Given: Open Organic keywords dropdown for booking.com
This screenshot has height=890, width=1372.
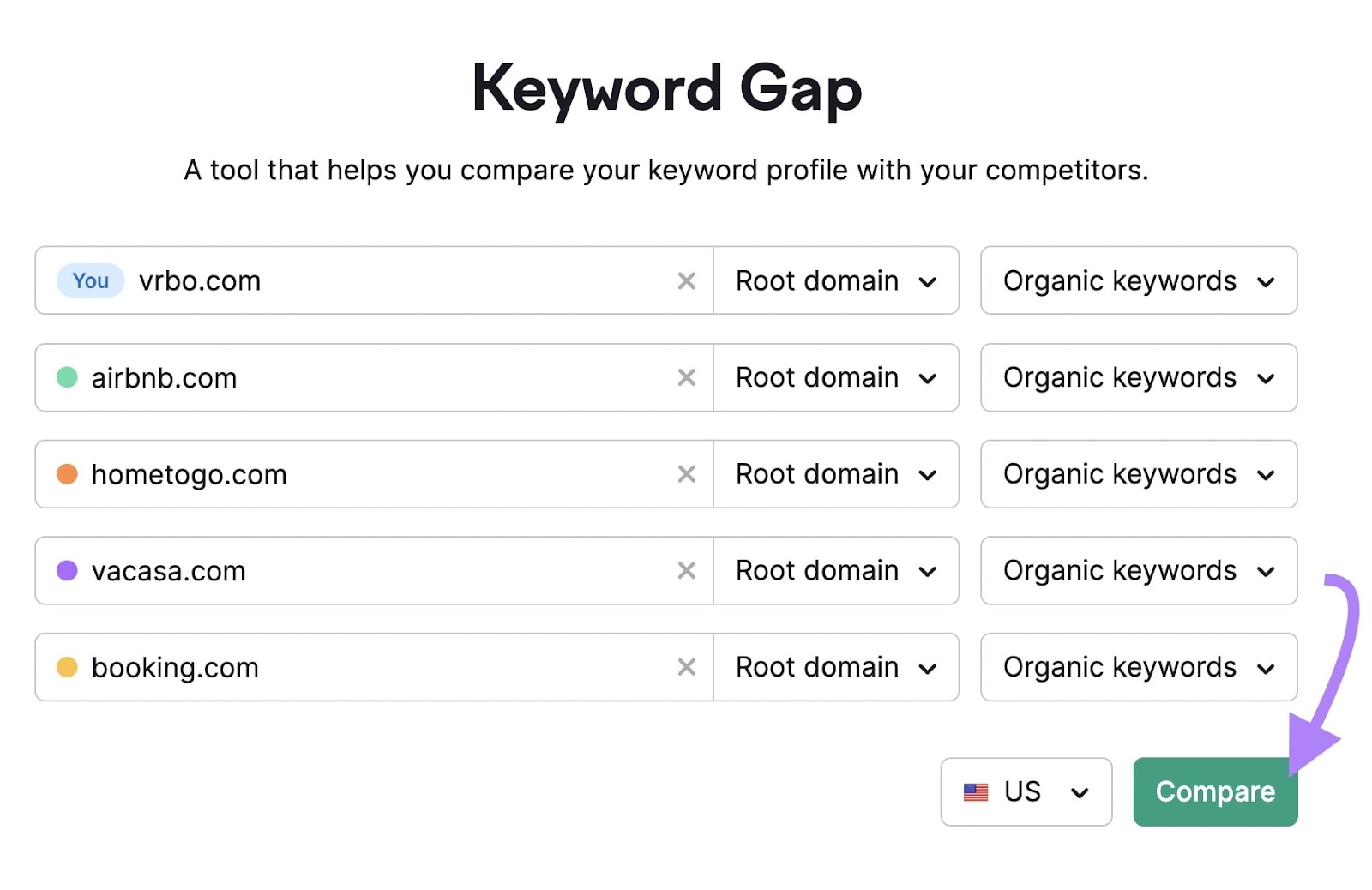Looking at the screenshot, I should coord(1138,667).
